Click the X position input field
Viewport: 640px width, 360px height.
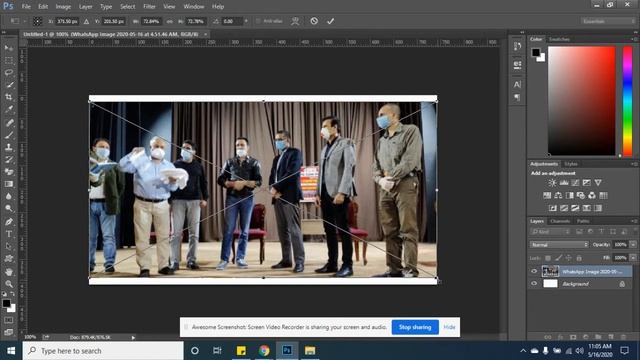[x=67, y=21]
